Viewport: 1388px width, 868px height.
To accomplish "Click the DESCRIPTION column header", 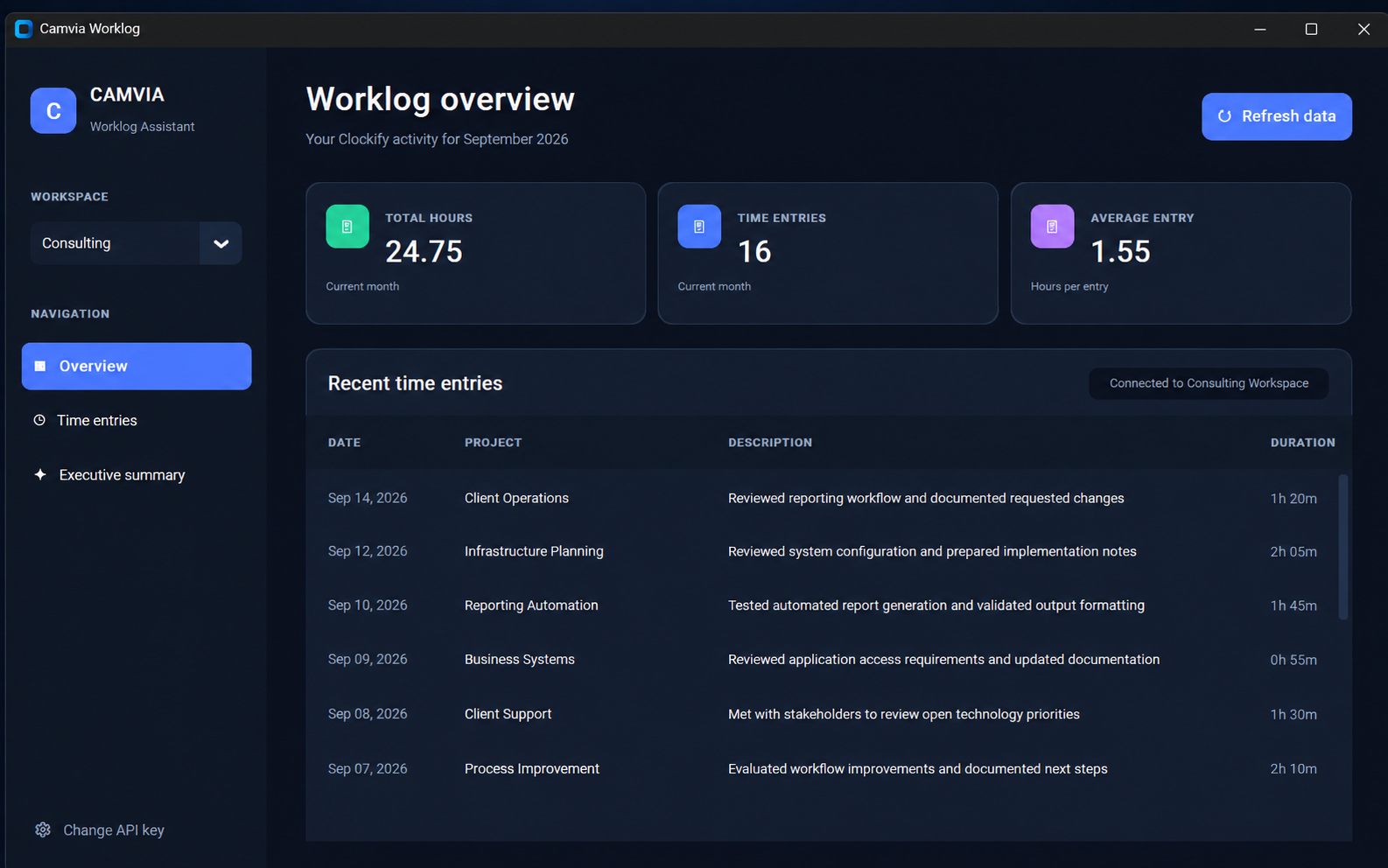I will 770,443.
